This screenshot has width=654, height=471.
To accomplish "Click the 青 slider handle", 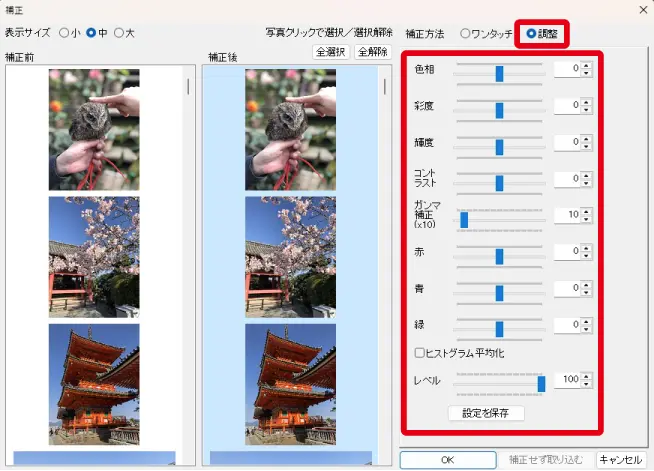I will [x=499, y=293].
